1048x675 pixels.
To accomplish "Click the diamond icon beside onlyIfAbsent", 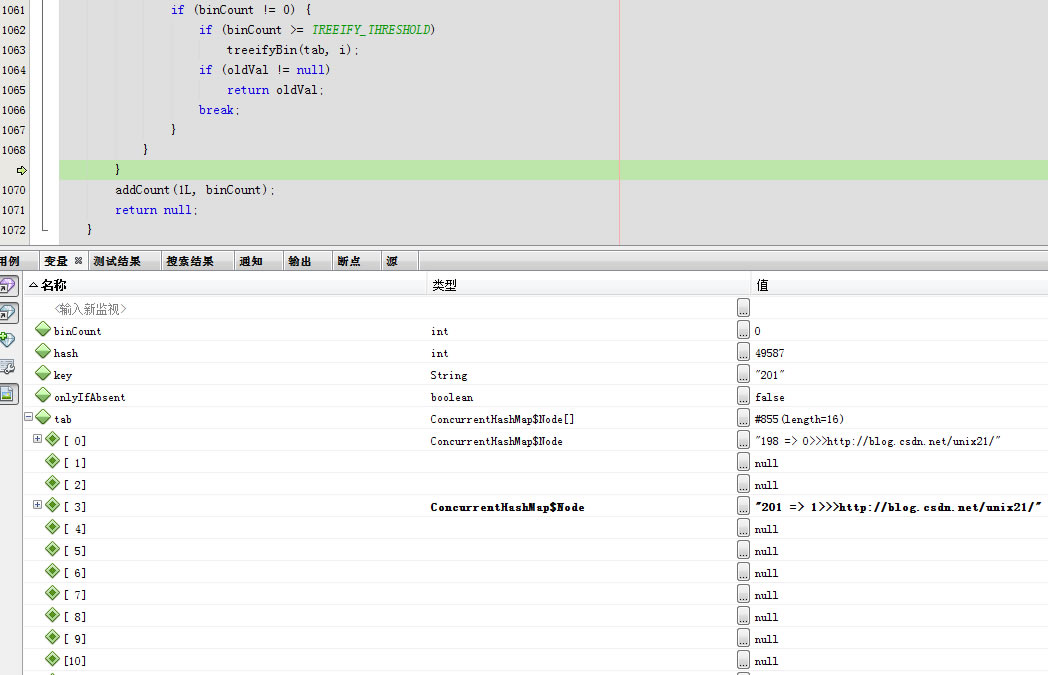I will [x=43, y=395].
